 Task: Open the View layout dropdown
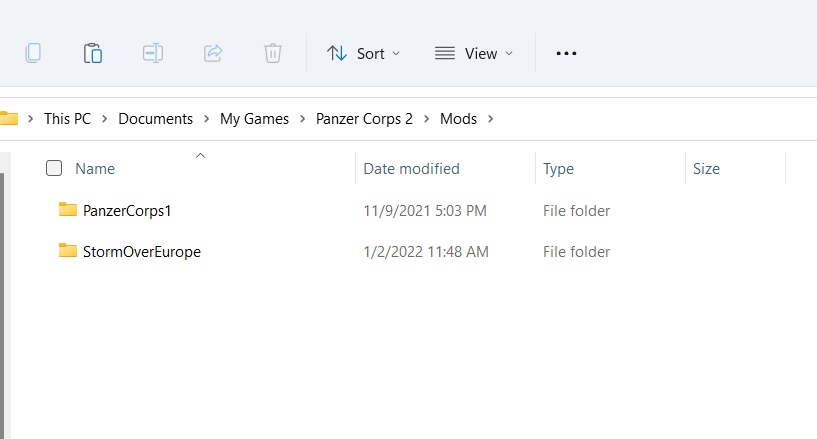(474, 53)
